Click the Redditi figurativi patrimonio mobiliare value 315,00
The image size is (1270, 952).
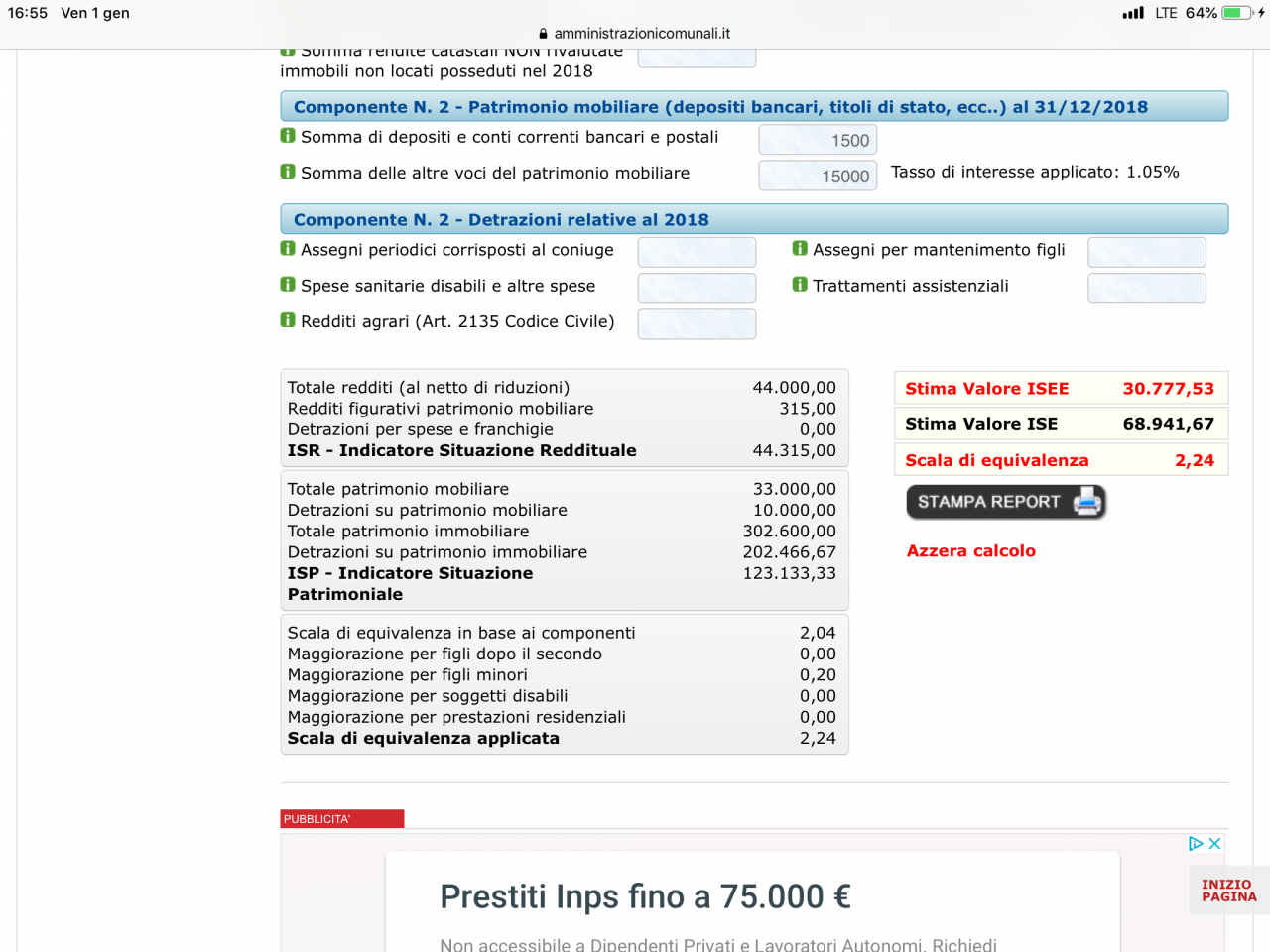pyautogui.click(x=808, y=409)
